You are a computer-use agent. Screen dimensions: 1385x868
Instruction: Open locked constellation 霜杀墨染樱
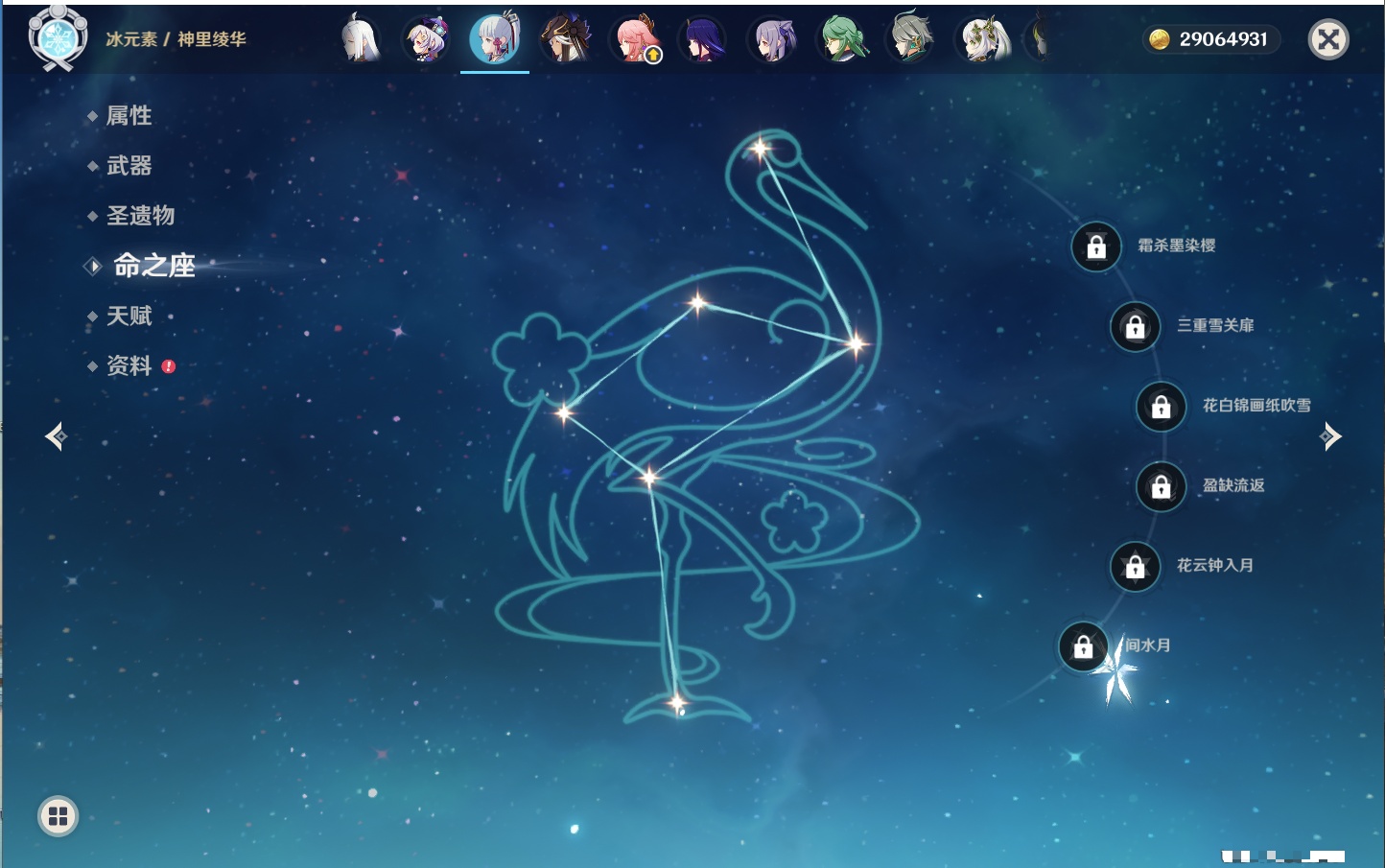pyautogui.click(x=1096, y=246)
